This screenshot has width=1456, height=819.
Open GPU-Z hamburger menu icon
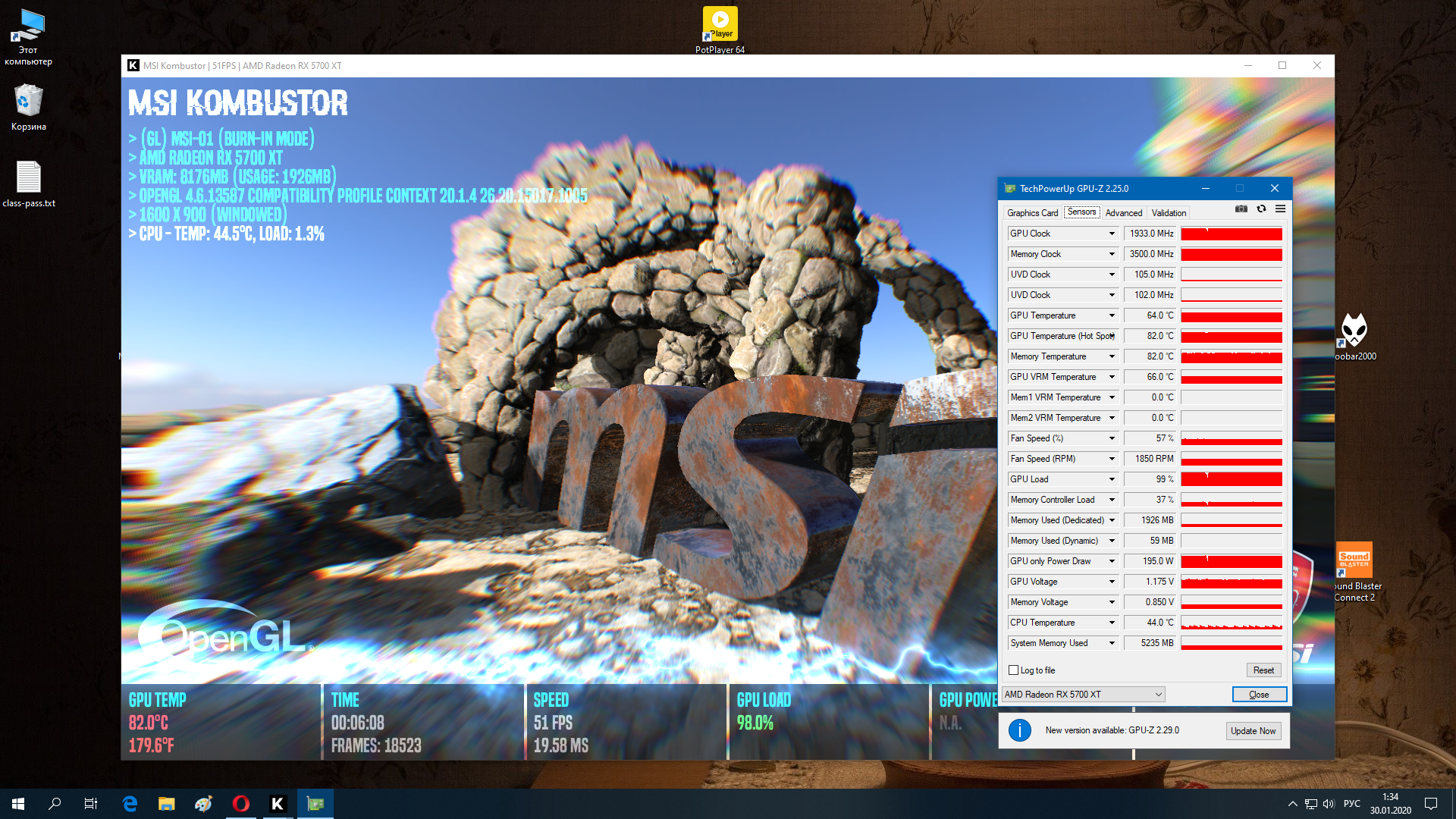(1280, 209)
